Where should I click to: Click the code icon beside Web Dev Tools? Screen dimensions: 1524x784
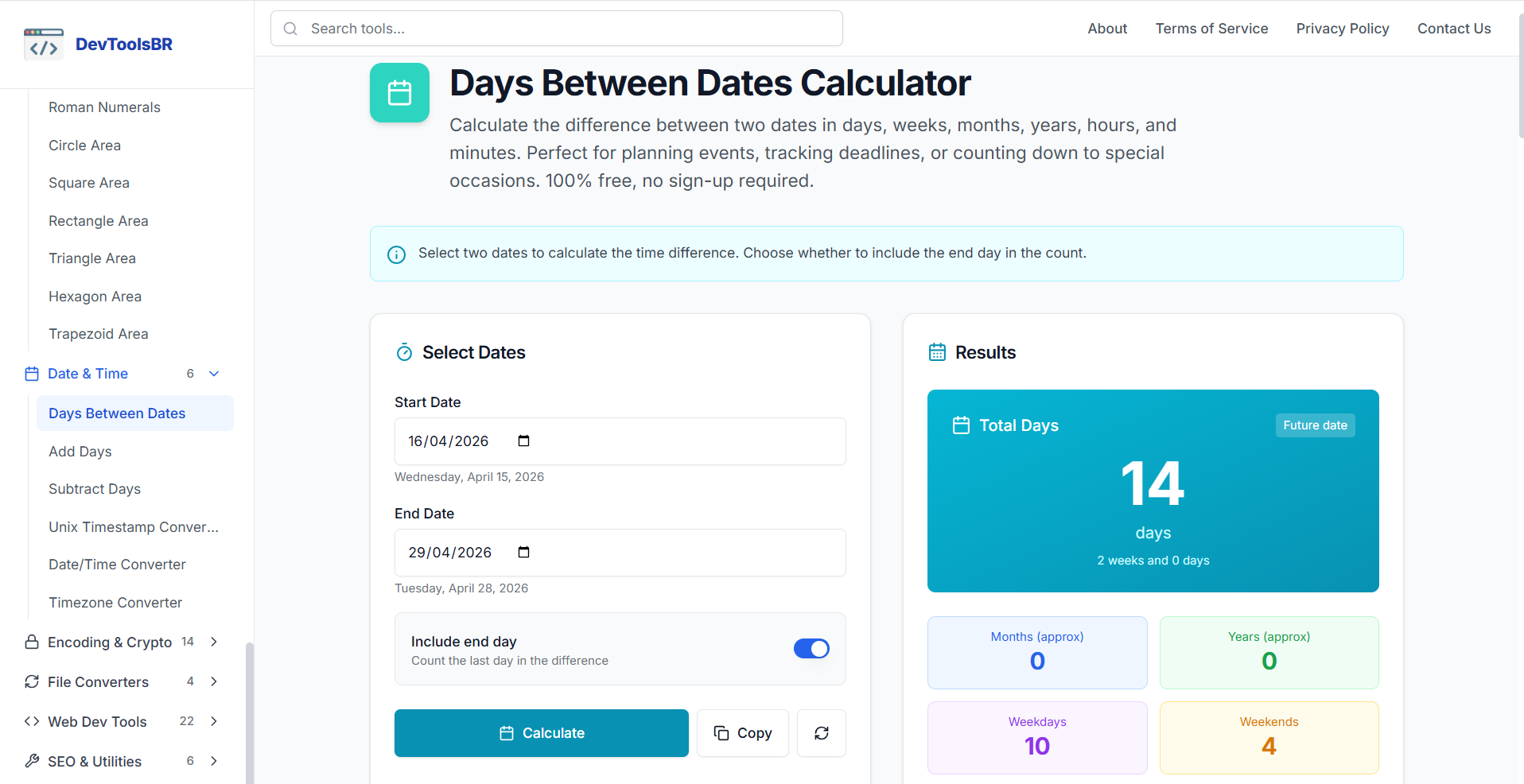click(32, 721)
